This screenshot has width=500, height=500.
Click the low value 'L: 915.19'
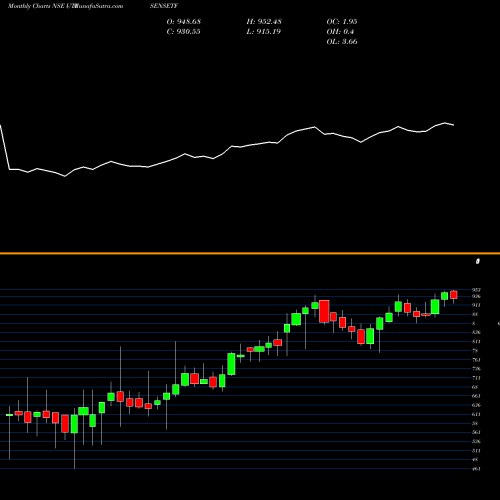point(264,32)
